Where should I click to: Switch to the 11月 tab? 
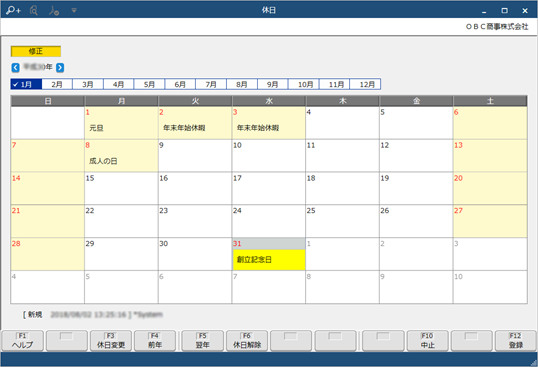point(335,84)
